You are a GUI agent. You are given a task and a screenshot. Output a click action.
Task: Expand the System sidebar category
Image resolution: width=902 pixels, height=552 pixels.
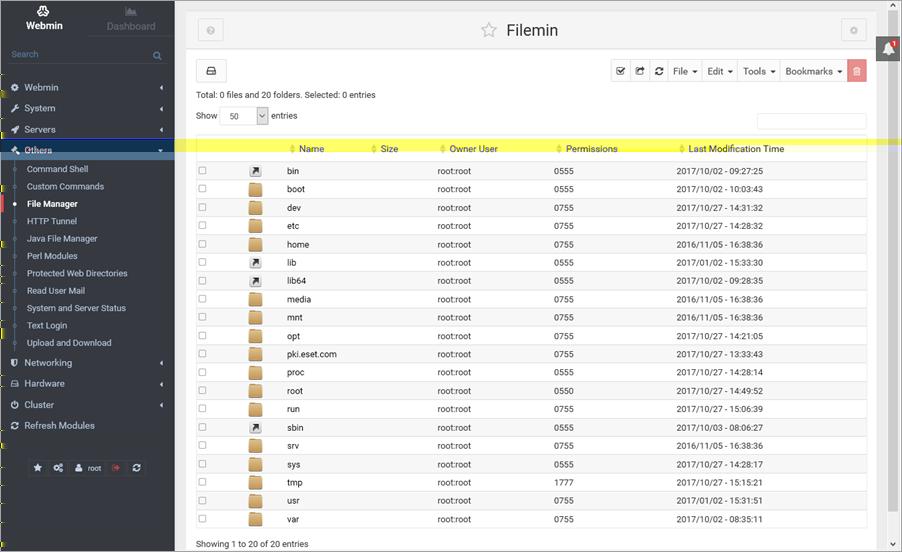coord(87,108)
